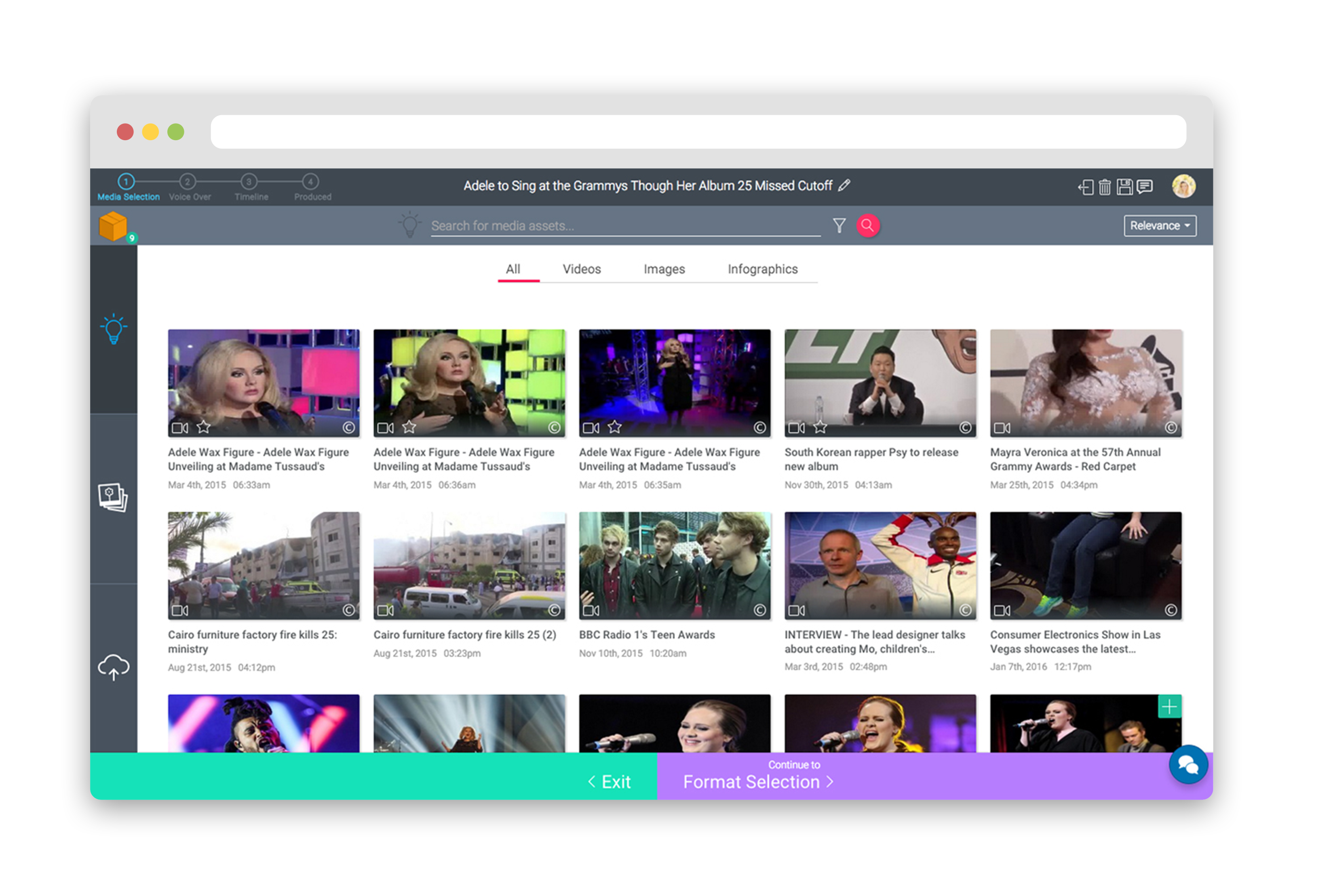
Task: Star the first Adele Wax Figure video
Action: [203, 427]
